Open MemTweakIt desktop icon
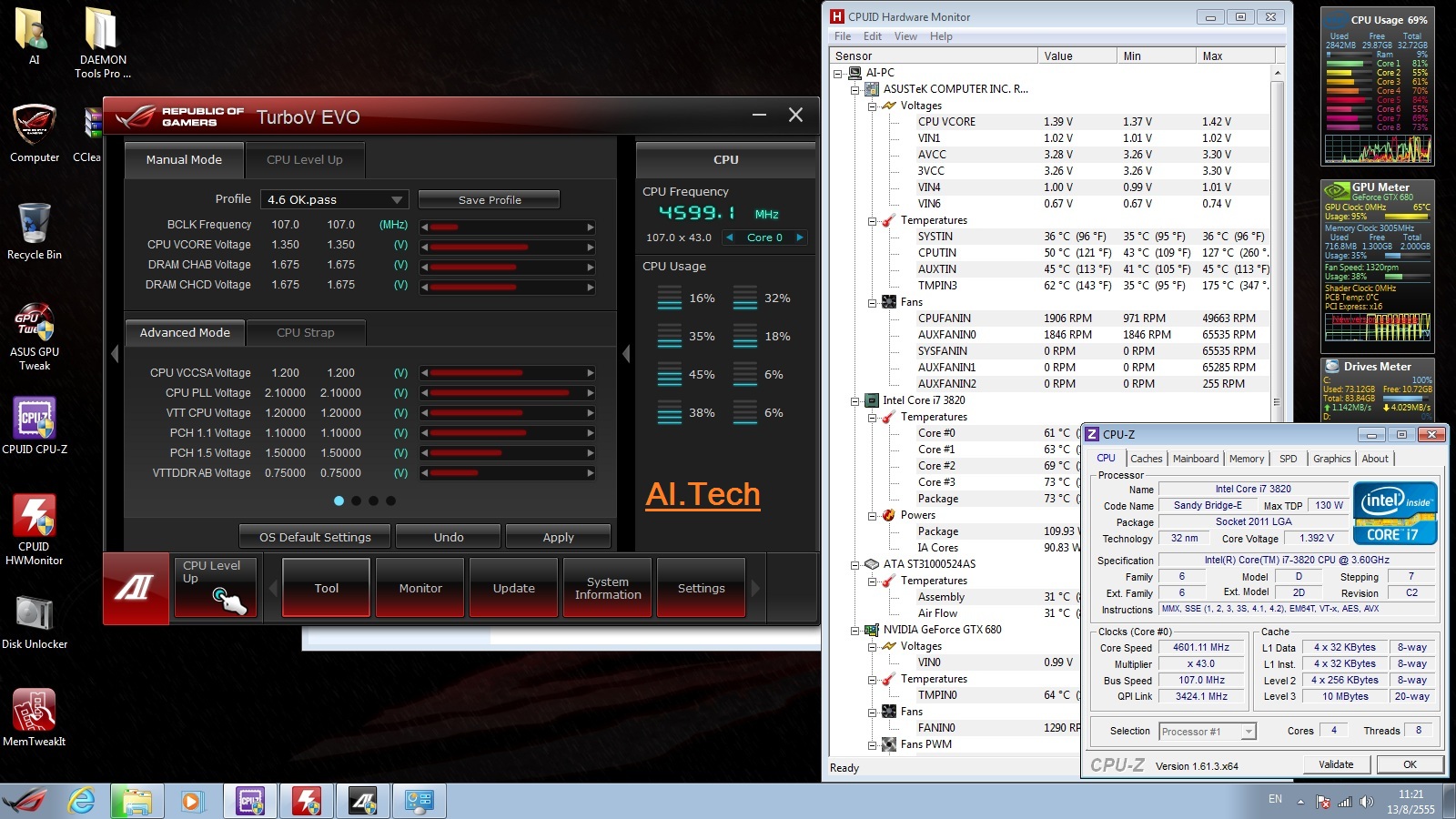Image resolution: width=1456 pixels, height=819 pixels. 35,717
